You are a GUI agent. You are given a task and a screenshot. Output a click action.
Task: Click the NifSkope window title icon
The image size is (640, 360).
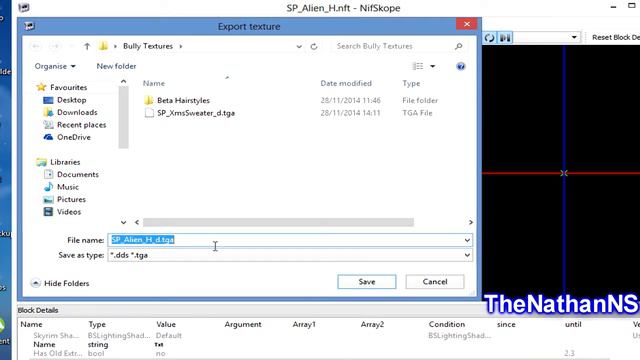24,7
